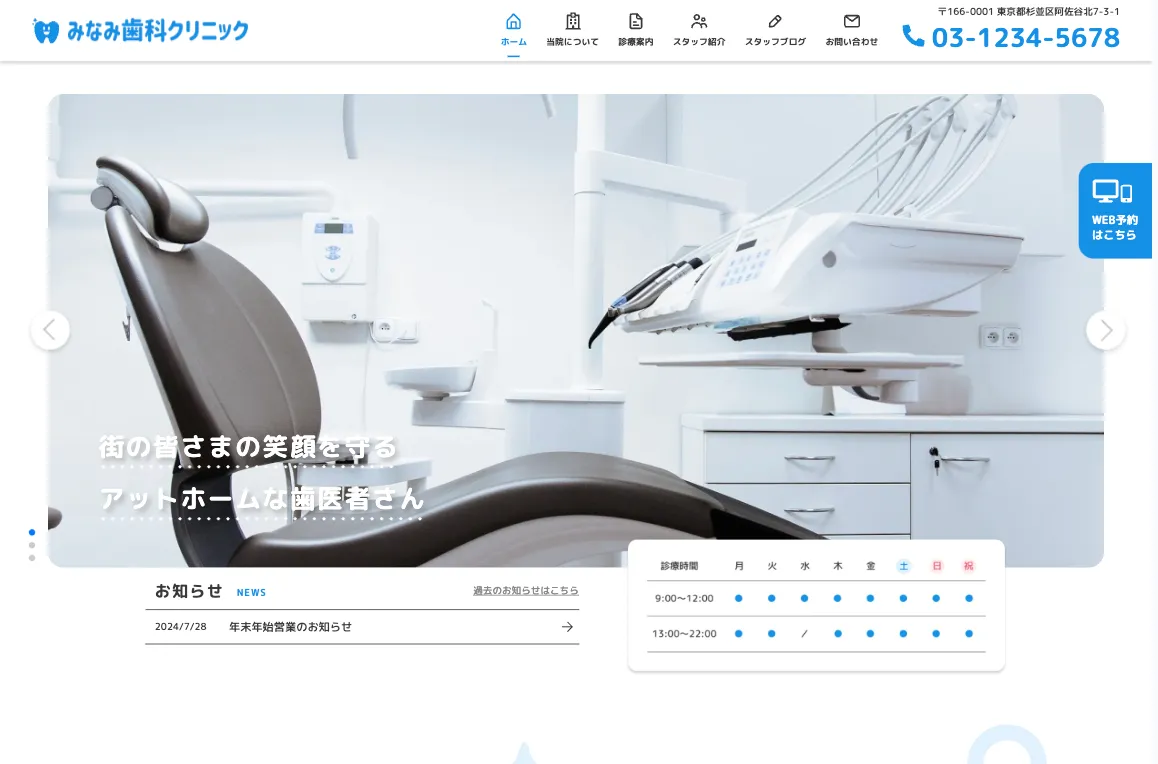Open the 診療案内 menu label

click(635, 42)
